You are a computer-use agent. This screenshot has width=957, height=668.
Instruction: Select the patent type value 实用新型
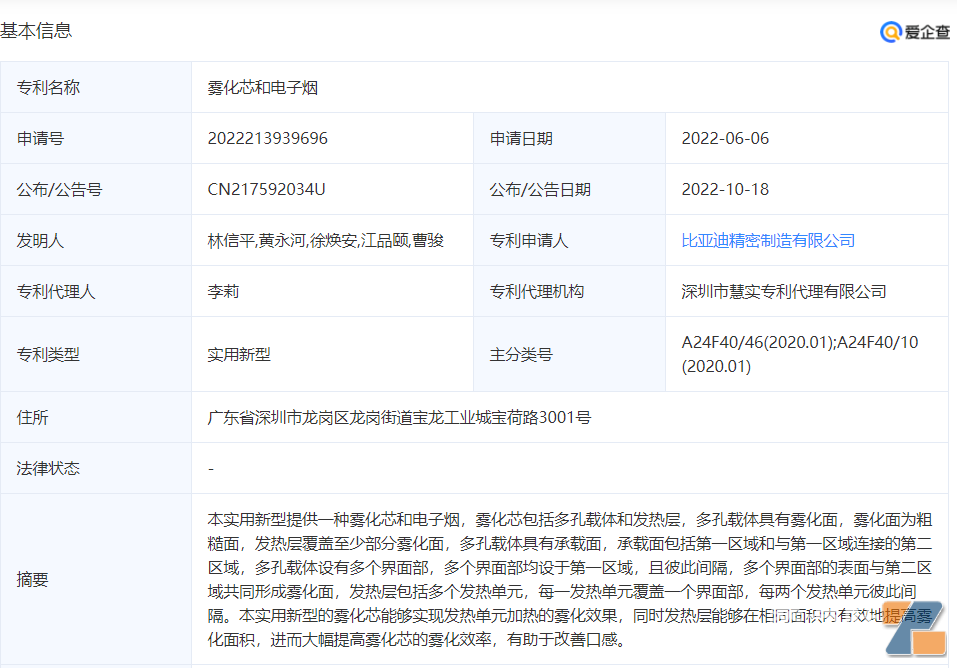(x=239, y=354)
